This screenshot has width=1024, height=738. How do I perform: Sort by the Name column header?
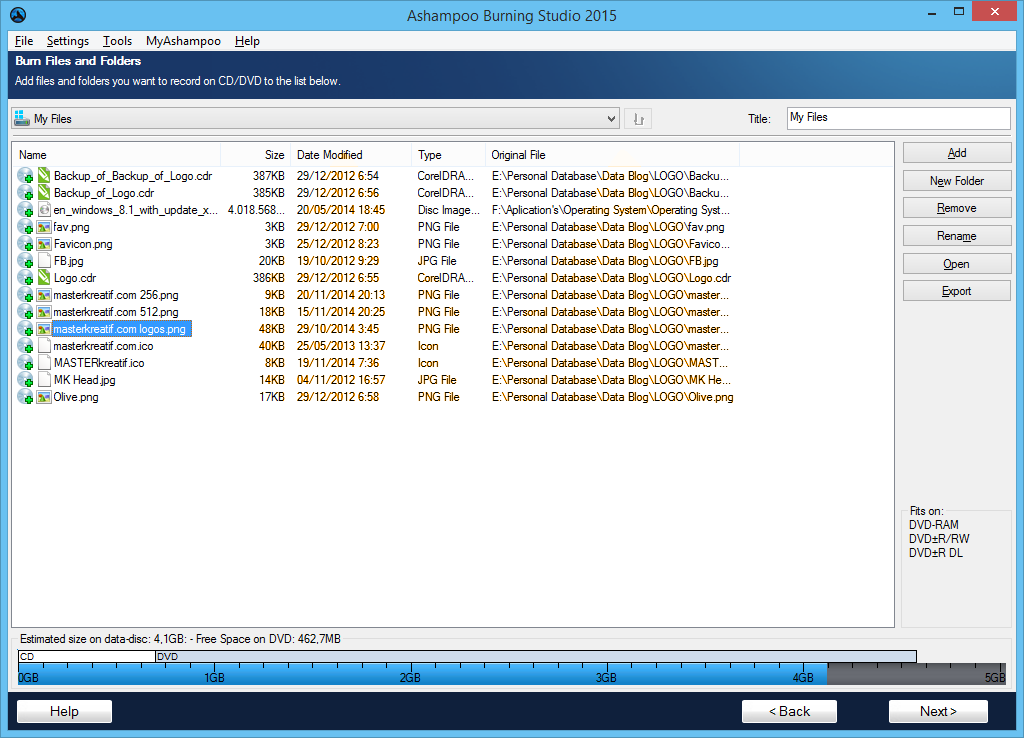pyautogui.click(x=116, y=155)
